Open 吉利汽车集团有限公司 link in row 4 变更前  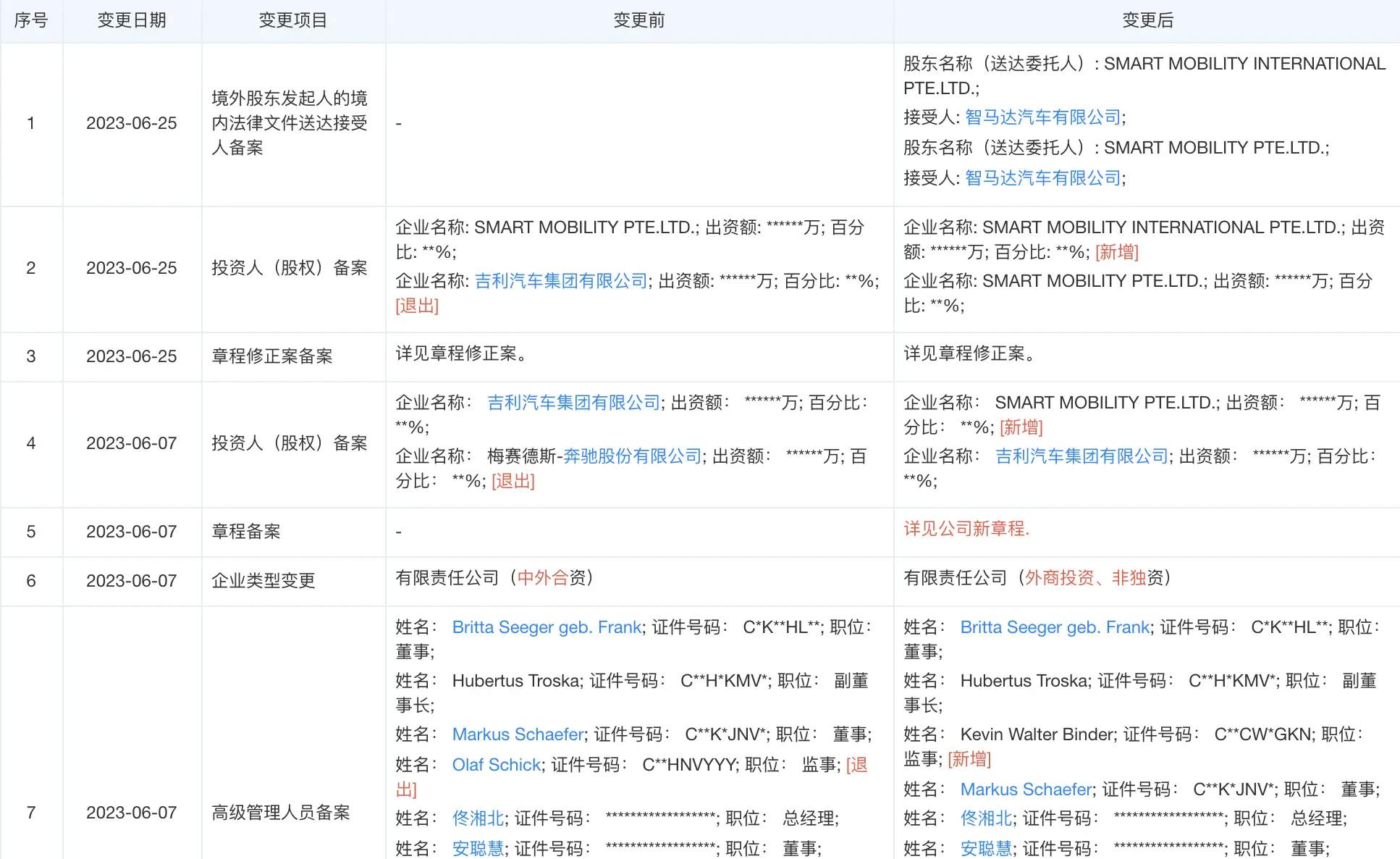(574, 403)
